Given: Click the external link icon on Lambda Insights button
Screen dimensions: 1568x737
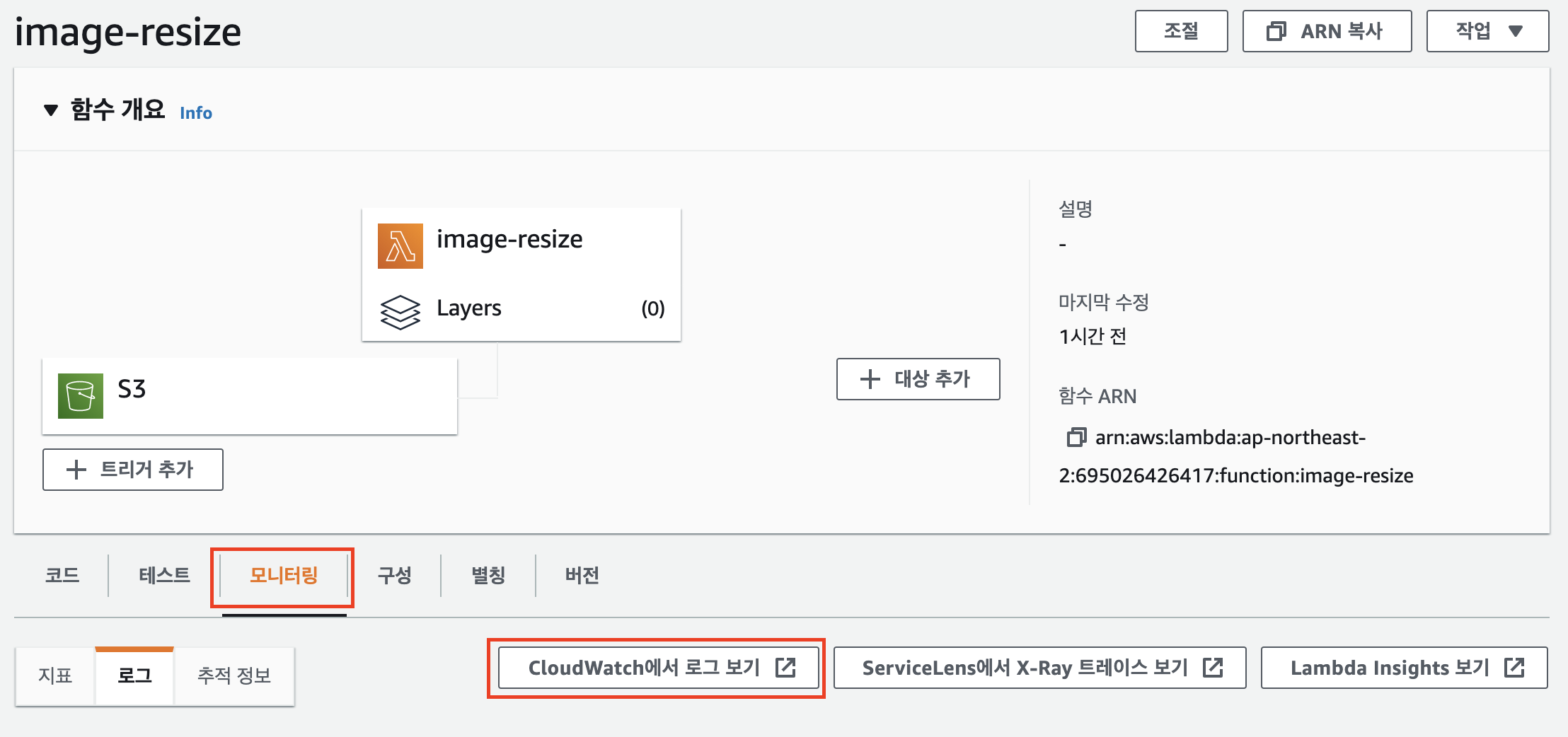Looking at the screenshot, I should tap(1514, 668).
